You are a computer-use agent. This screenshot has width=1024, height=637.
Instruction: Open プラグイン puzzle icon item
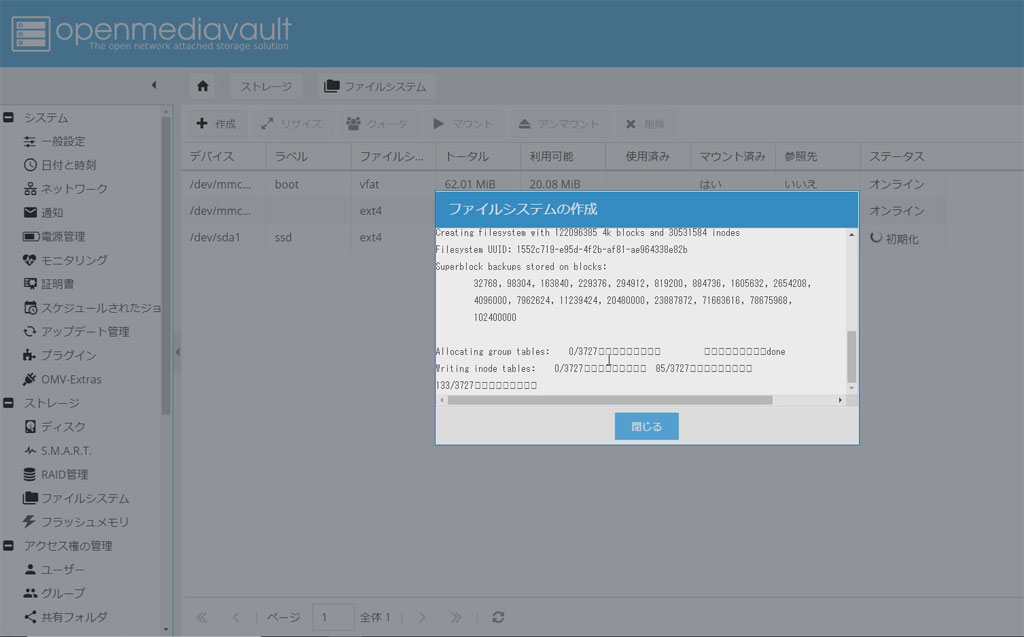68,355
